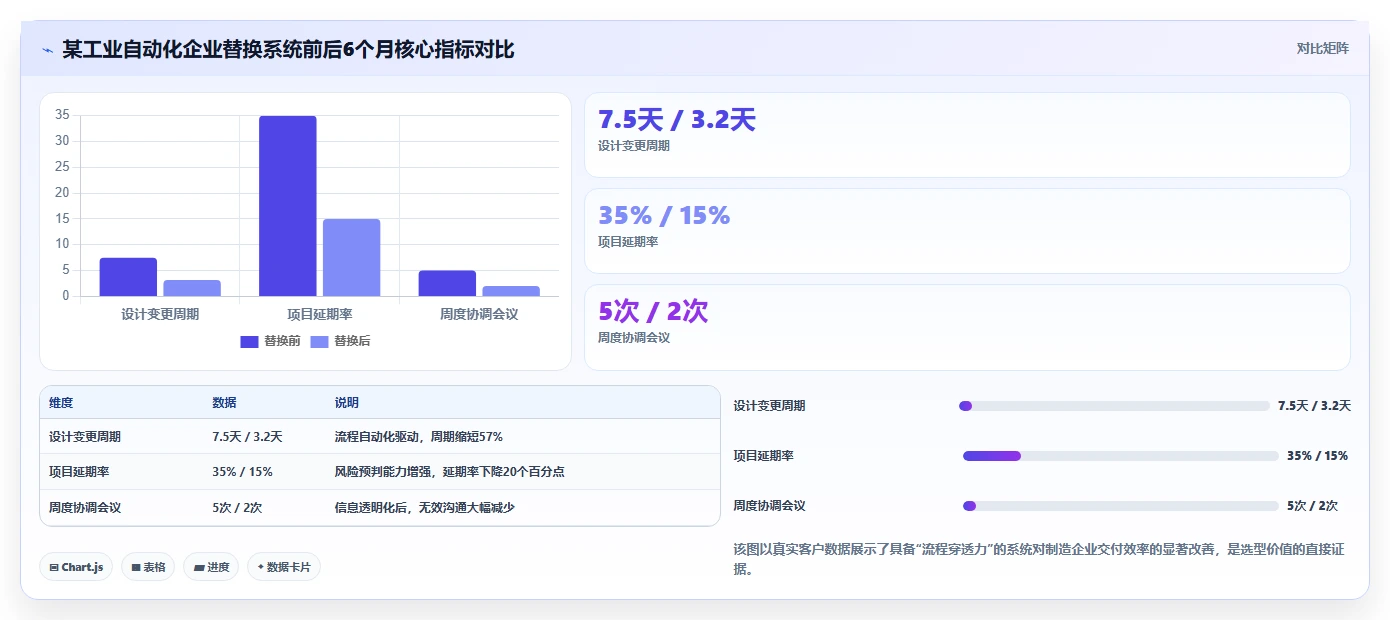Click the 设计变更周期 progress bar

(1114, 406)
